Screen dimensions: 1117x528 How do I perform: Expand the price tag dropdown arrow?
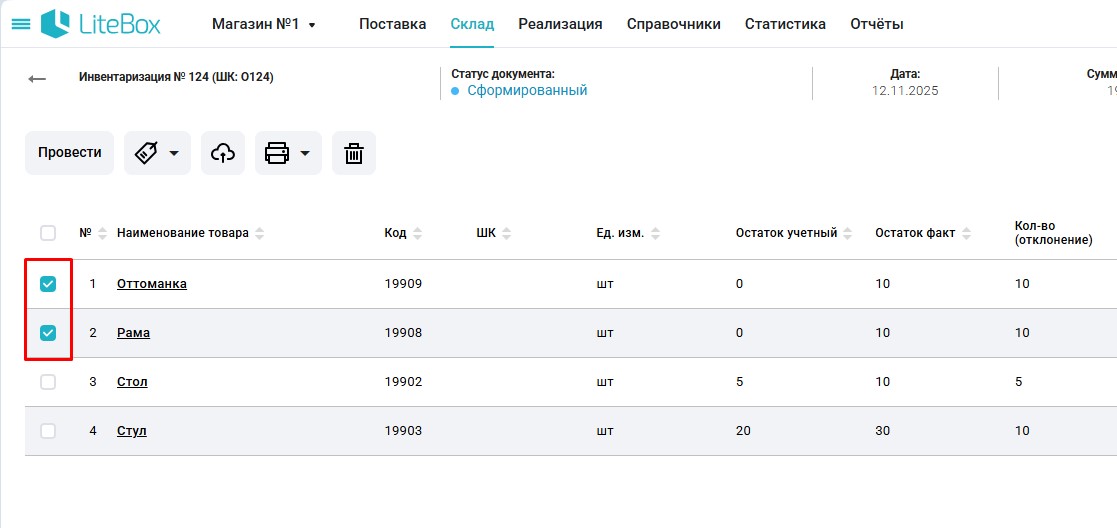(x=174, y=152)
